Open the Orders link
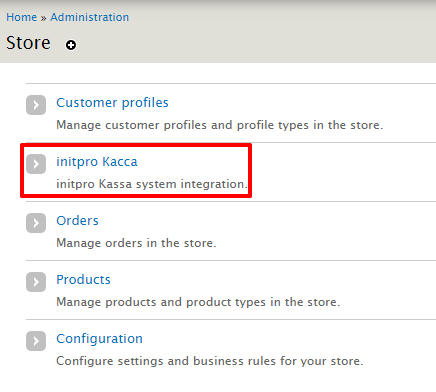Viewport: 436px width, 392px height. 77,221
